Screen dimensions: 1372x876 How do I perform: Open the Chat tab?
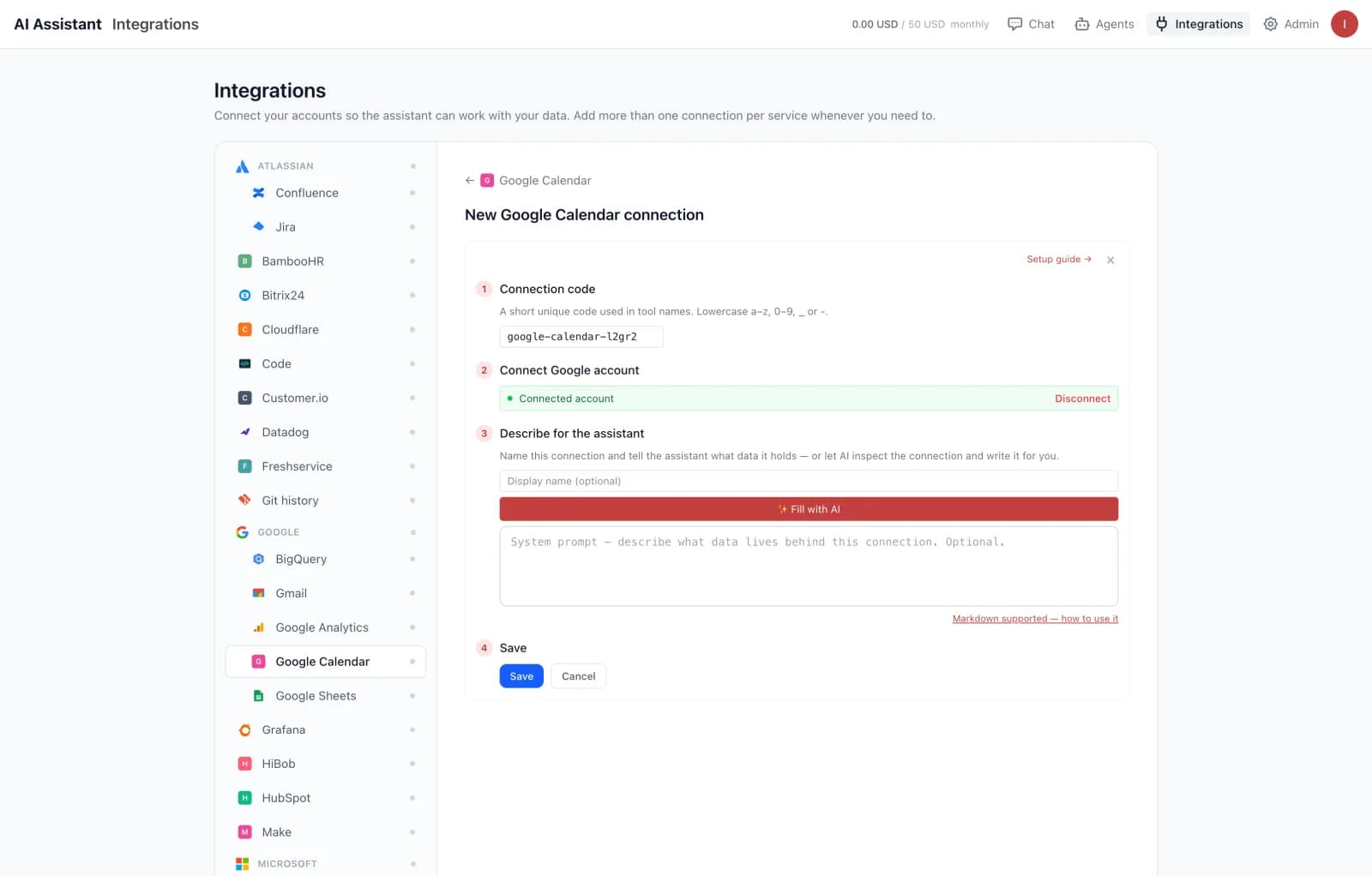tap(1031, 24)
